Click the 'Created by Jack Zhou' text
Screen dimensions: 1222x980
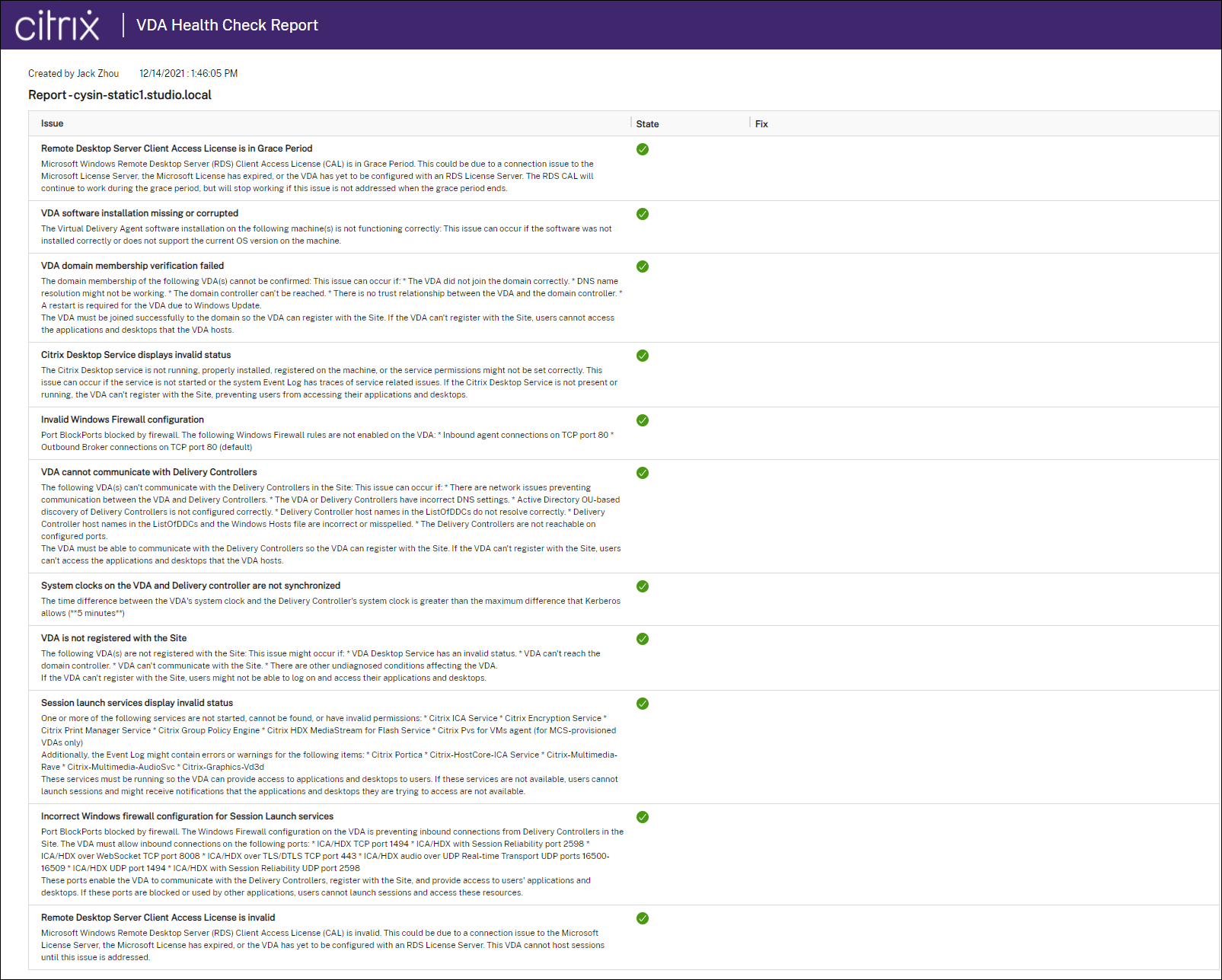(74, 74)
